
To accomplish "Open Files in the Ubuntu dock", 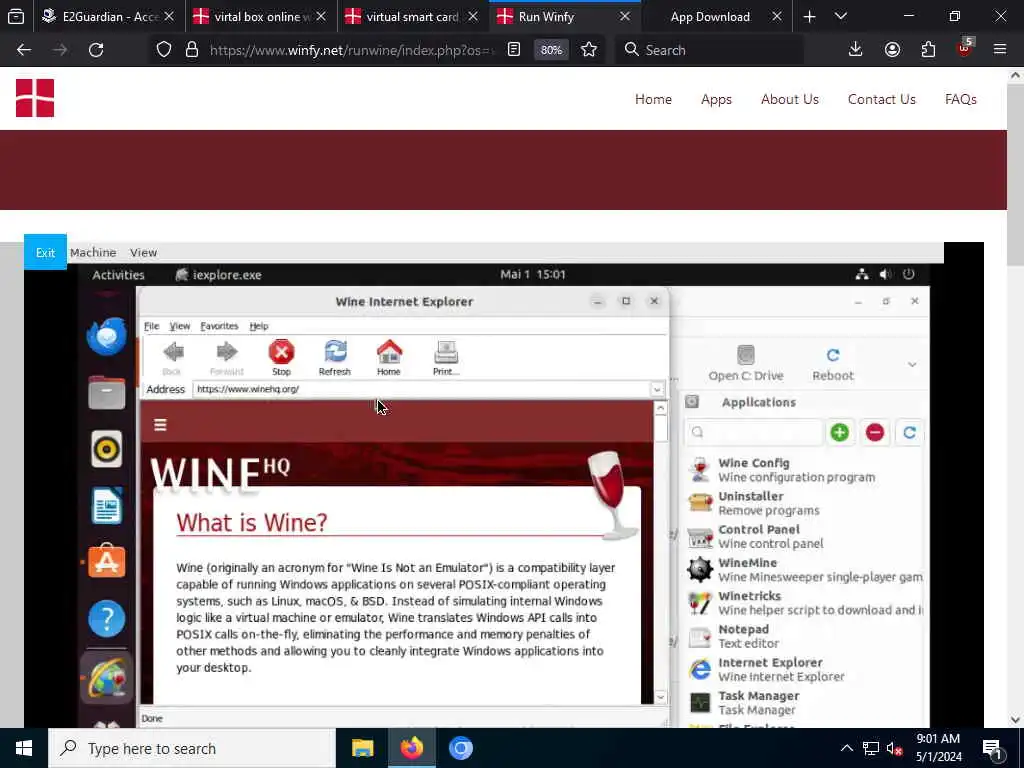I will tap(106, 392).
